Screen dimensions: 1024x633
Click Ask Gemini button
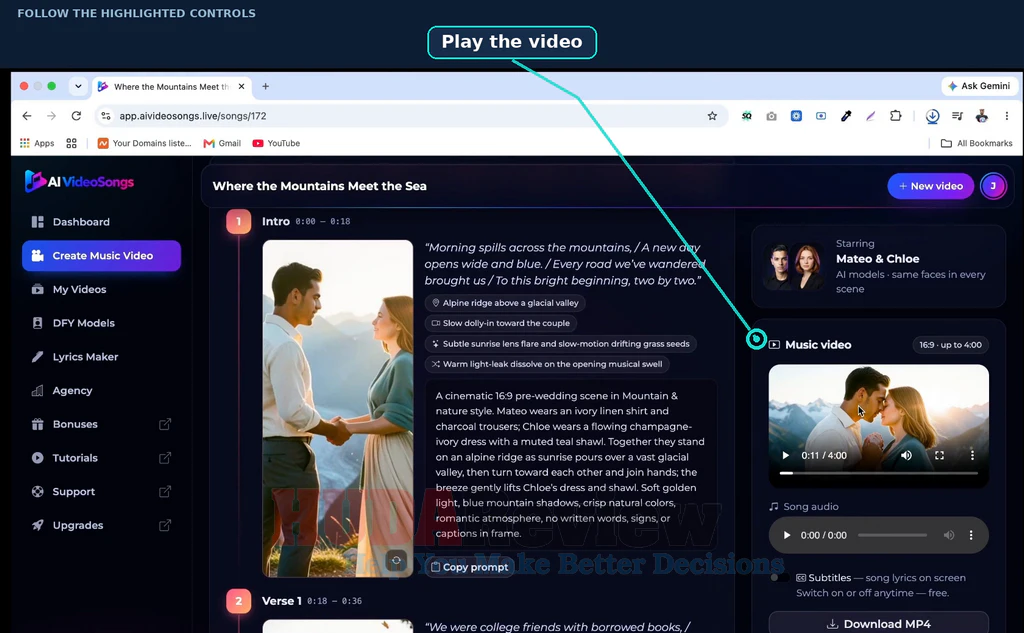pos(979,86)
